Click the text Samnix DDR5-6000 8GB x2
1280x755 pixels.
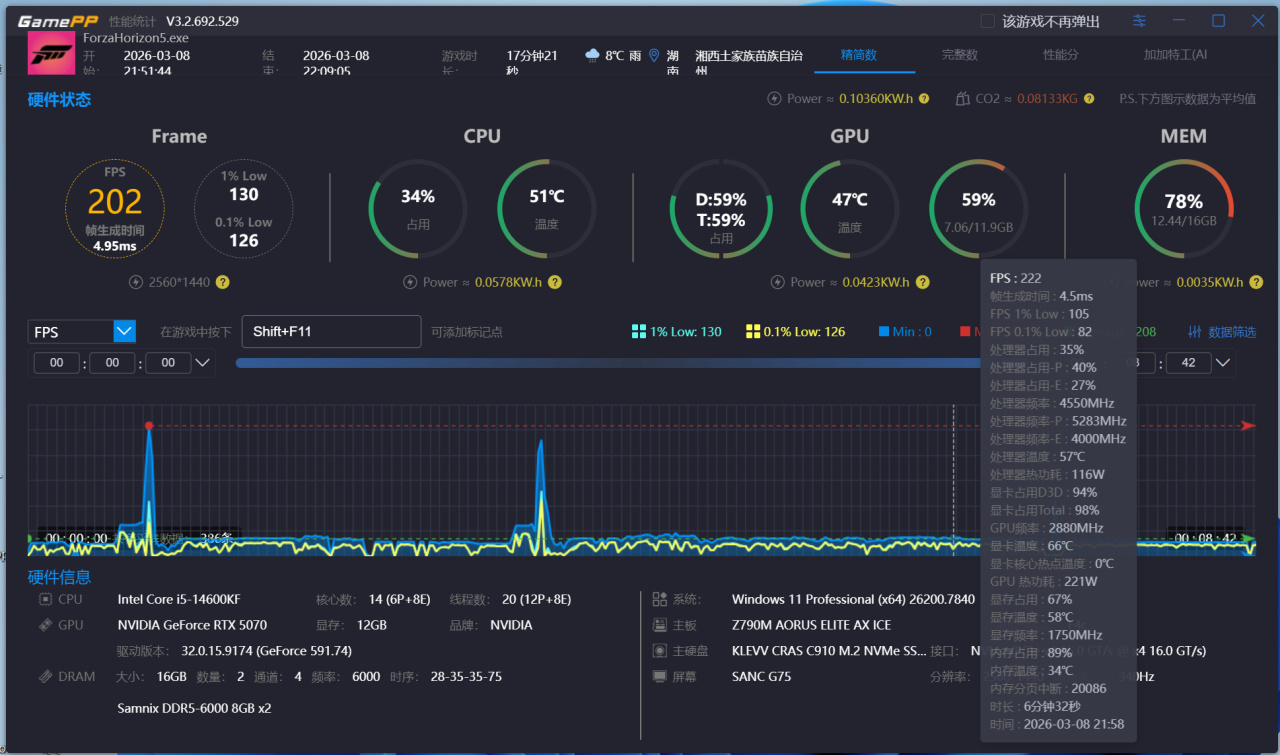(194, 708)
